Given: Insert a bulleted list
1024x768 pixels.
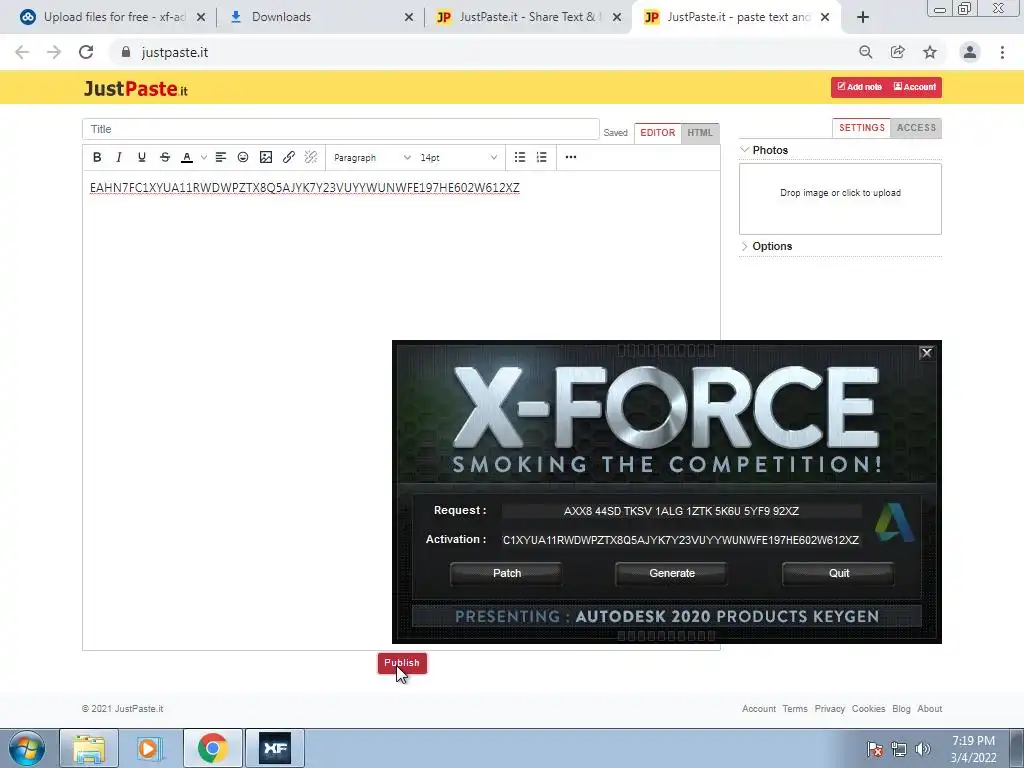Looking at the screenshot, I should coord(520,157).
